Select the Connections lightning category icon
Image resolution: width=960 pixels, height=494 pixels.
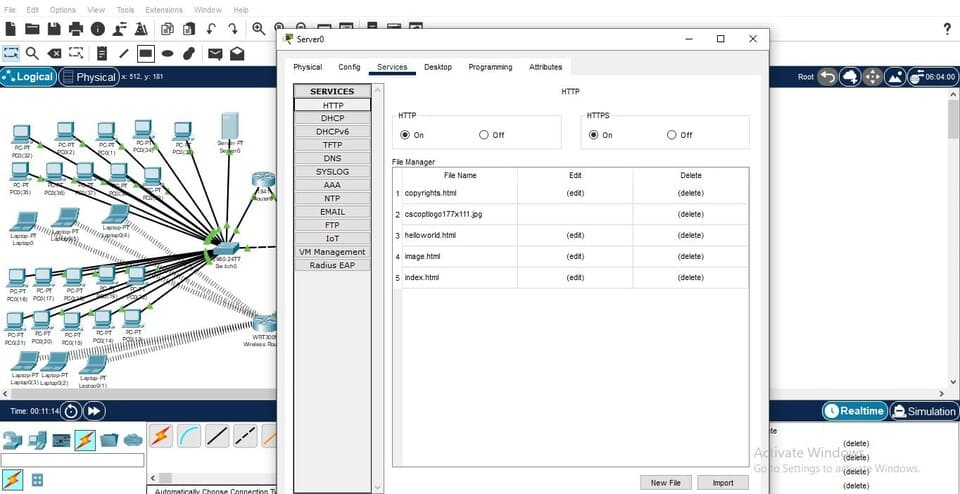pos(85,440)
